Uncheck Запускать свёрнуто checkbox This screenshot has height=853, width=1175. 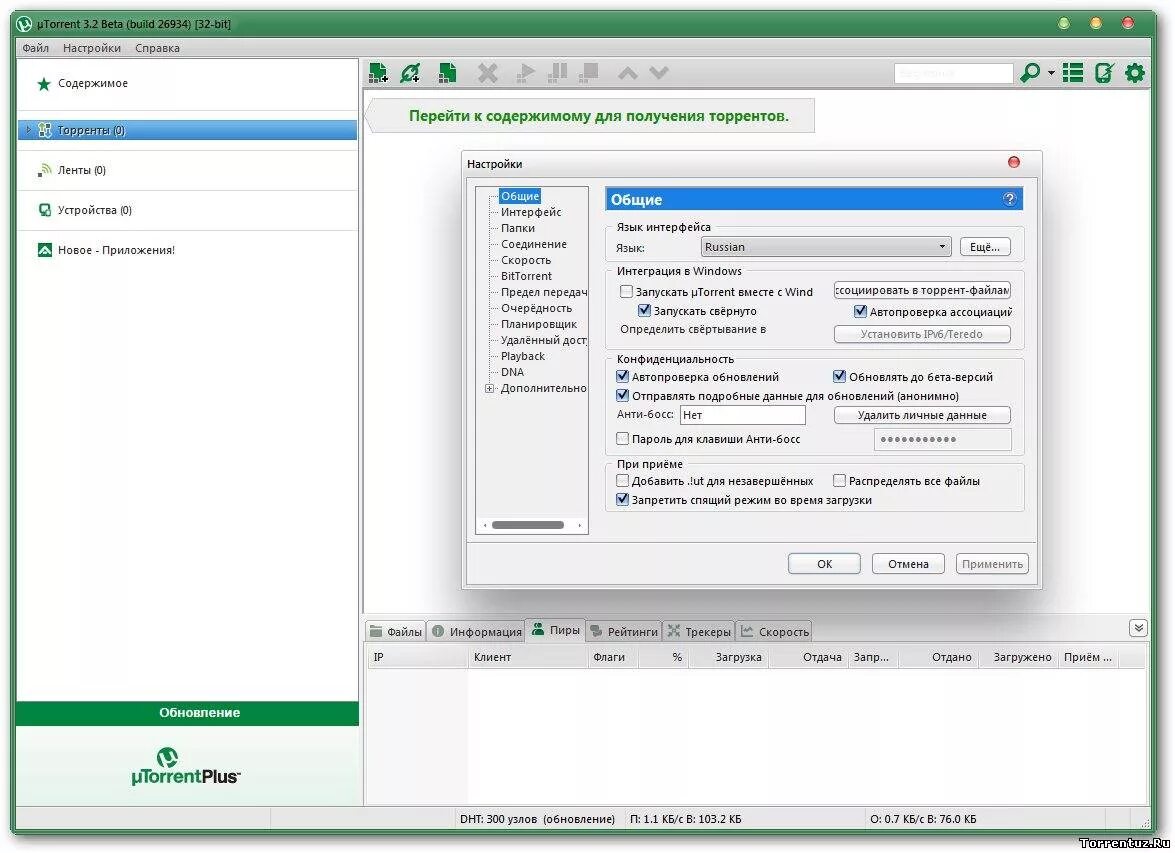[644, 310]
